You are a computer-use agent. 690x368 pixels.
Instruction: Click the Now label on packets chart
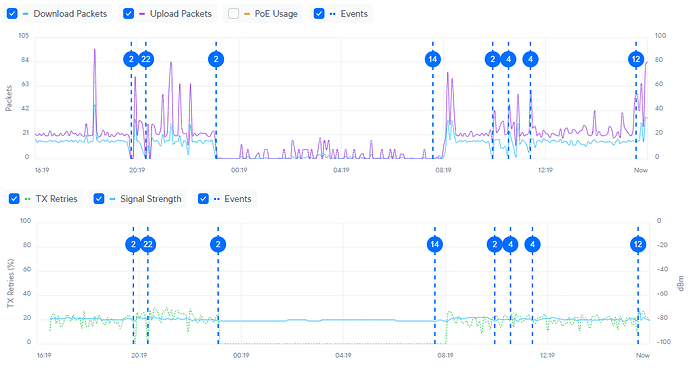pos(641,170)
